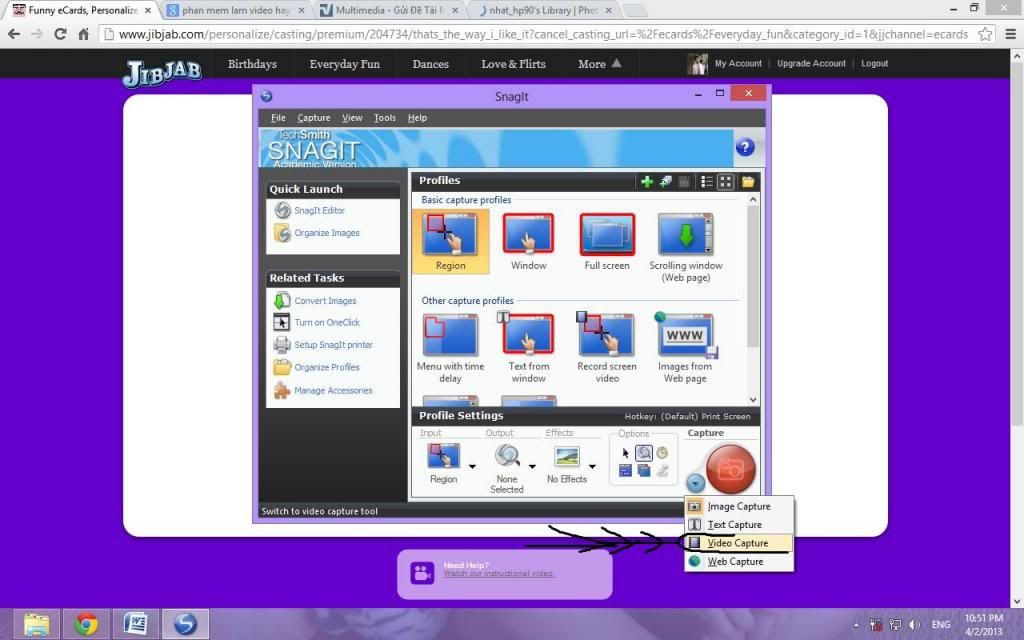
Task: Open the More dropdown in JibJab navigation
Action: [600, 64]
